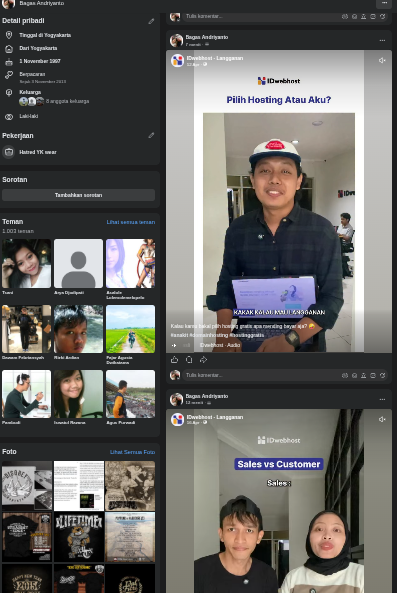397x593 pixels.
Task: Click Tambahkan sorotan button
Action: point(78,195)
